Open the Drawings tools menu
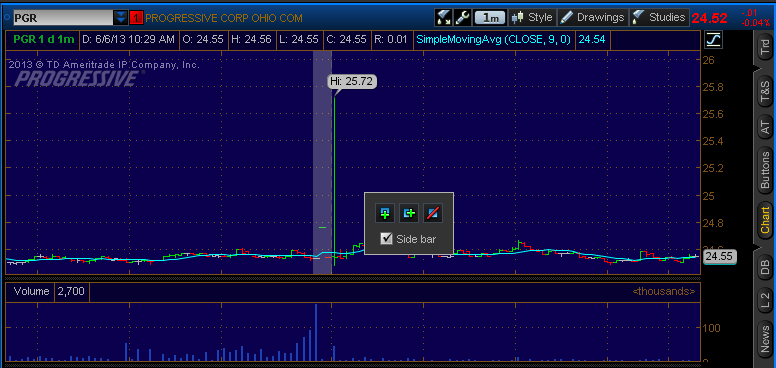 click(593, 18)
